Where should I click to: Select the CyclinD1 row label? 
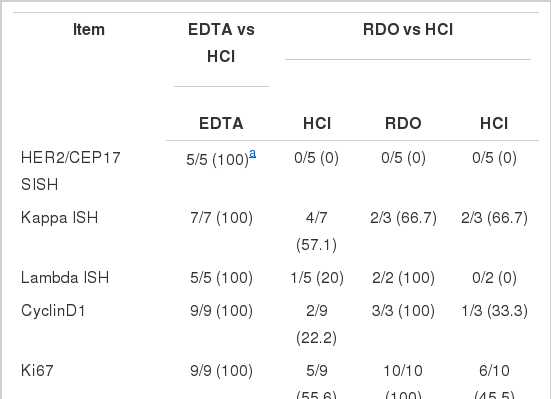pyautogui.click(x=53, y=311)
